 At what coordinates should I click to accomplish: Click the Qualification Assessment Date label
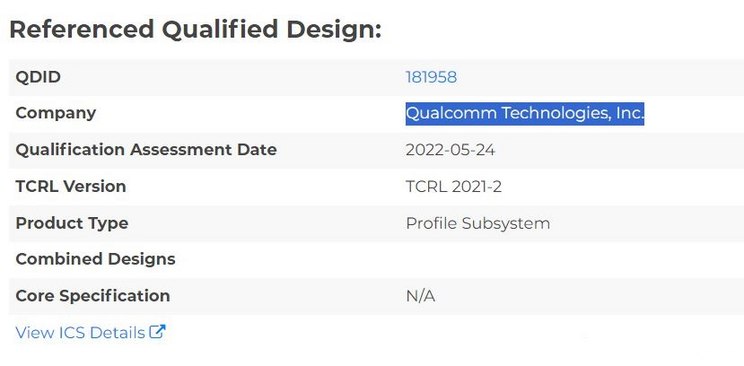(146, 150)
